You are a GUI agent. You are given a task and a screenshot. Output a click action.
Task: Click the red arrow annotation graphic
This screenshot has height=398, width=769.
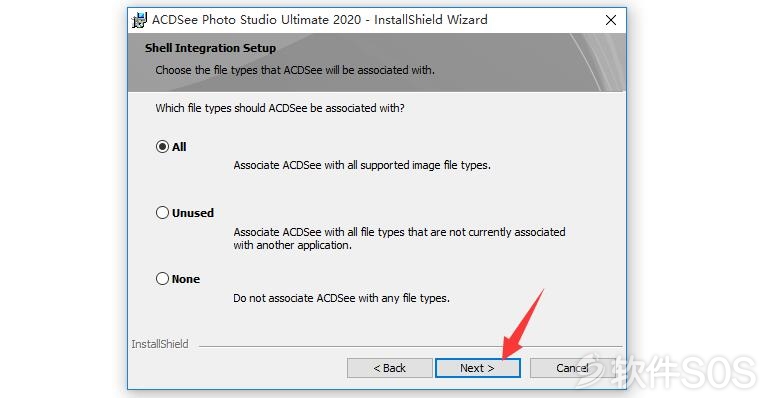tap(524, 323)
